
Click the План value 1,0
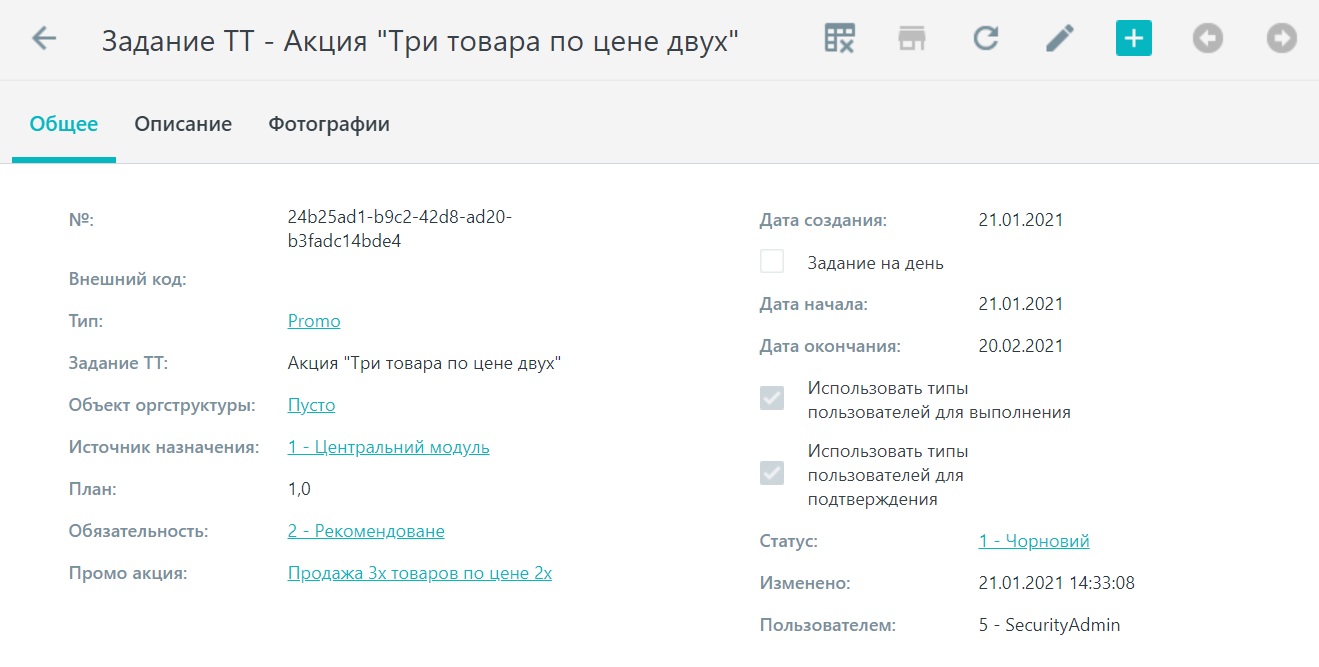pos(299,489)
